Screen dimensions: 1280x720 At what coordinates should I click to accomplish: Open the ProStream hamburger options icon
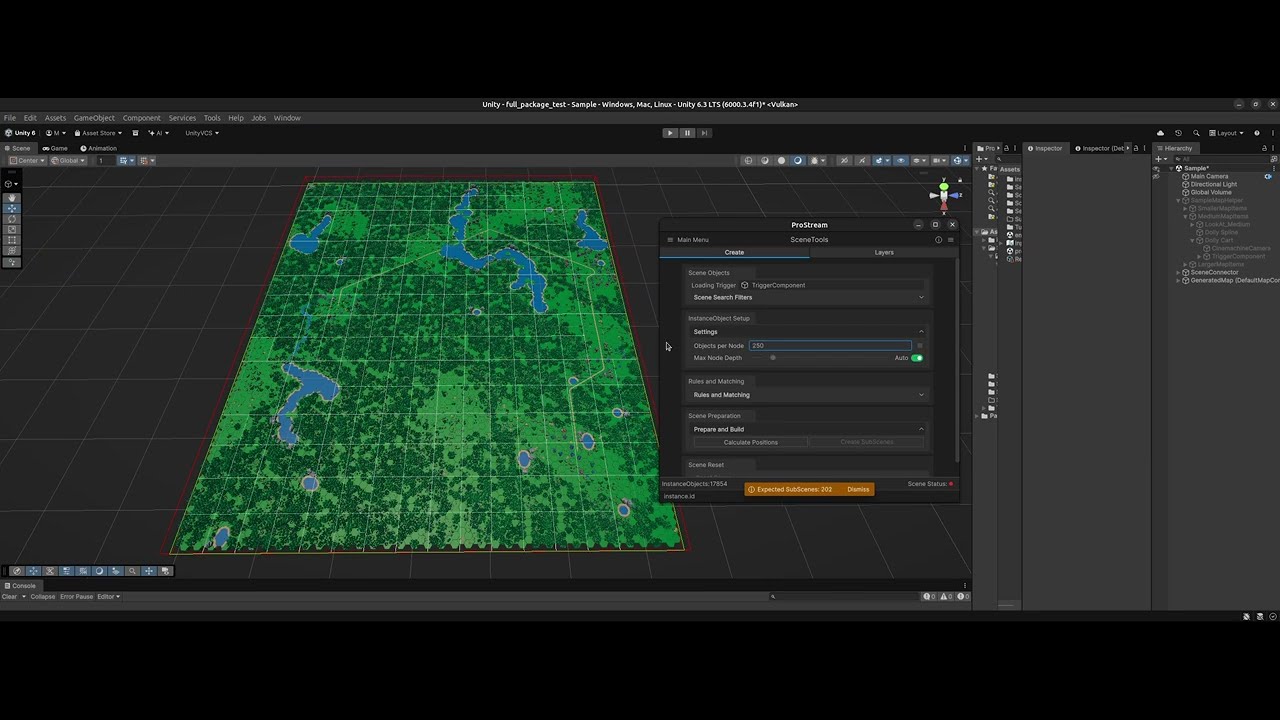click(x=950, y=240)
